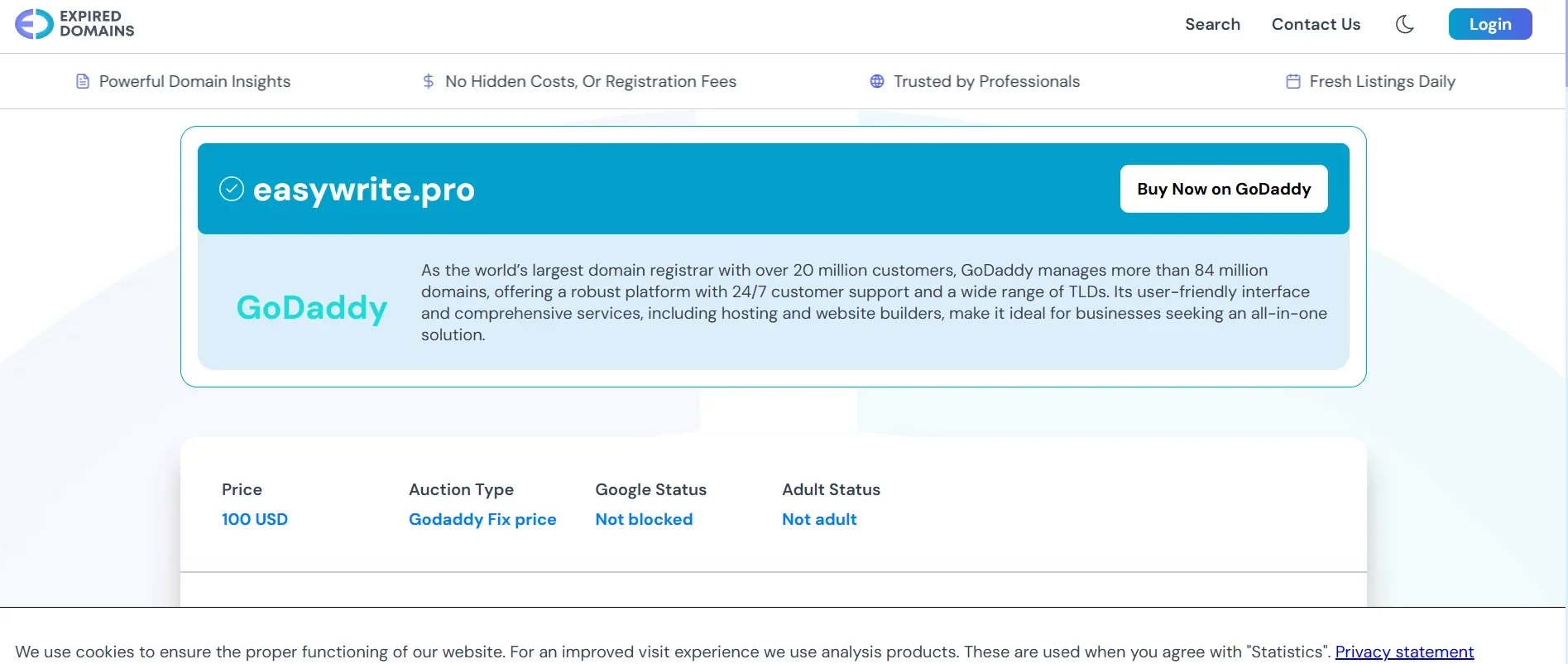Click Buy Now on GoDaddy button

[x=1223, y=189]
